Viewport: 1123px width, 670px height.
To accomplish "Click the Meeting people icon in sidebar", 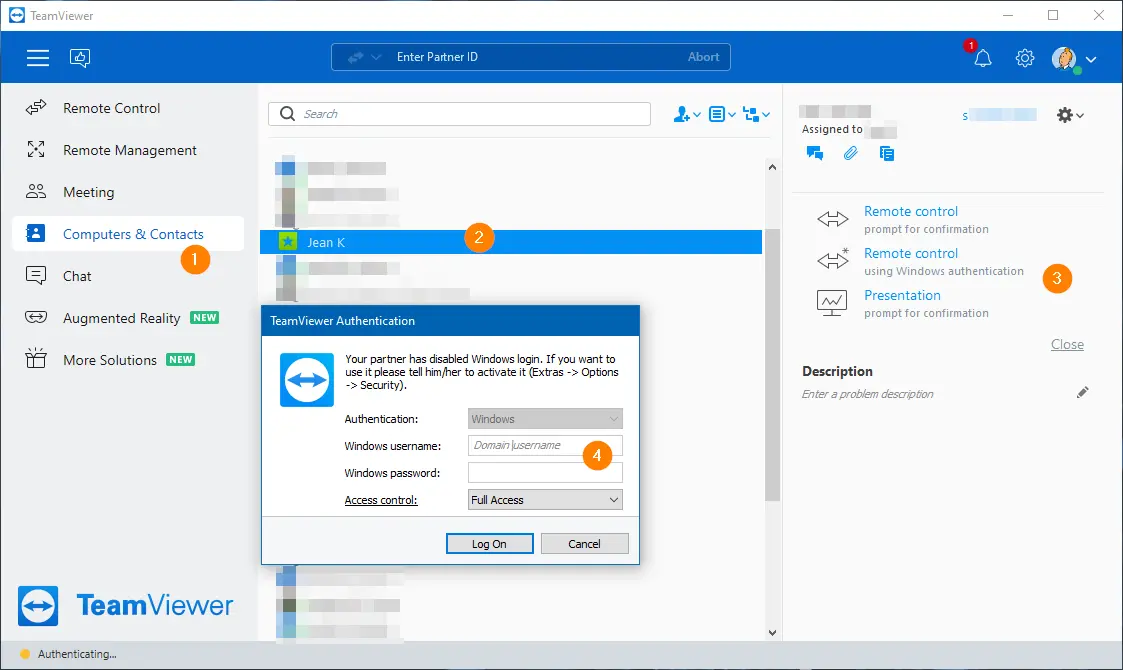I will (36, 191).
